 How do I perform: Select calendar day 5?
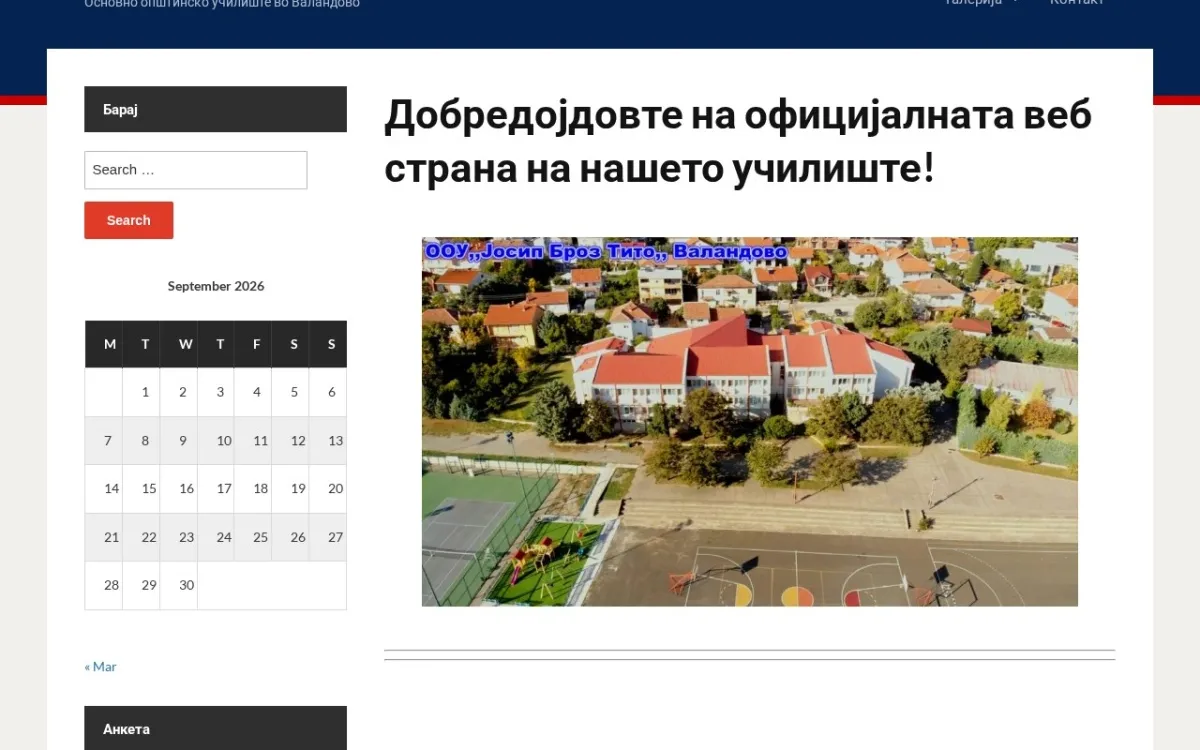tap(290, 392)
